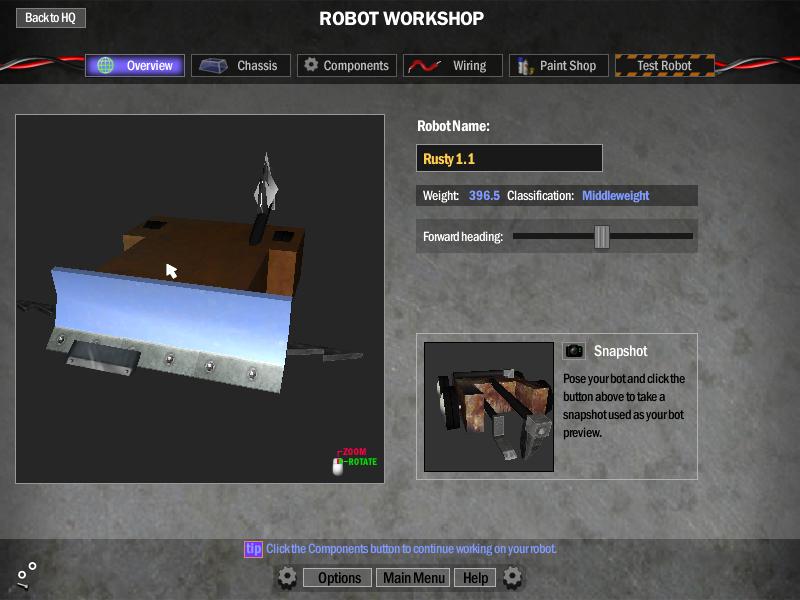Screen dimensions: 800x600
Task: Take a snapshot with camera icon
Action: (x=574, y=351)
